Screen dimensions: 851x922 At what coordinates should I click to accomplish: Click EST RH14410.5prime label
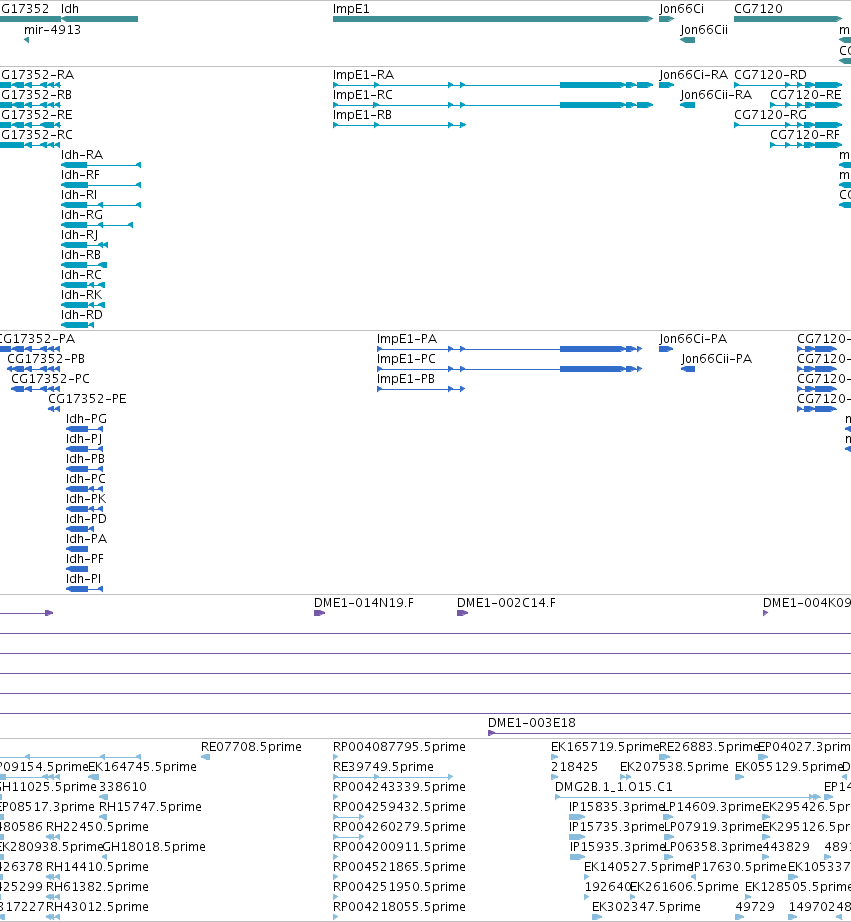click(97, 867)
